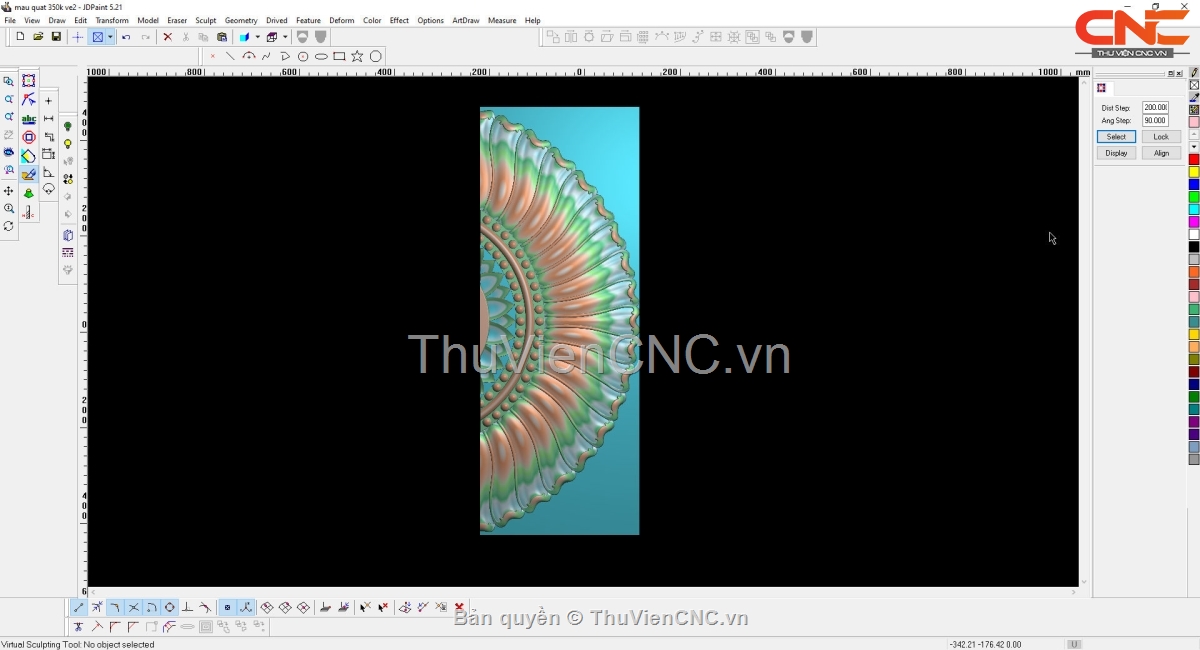Save the document with the floppy disk icon
The width and height of the screenshot is (1200, 650).
56,37
